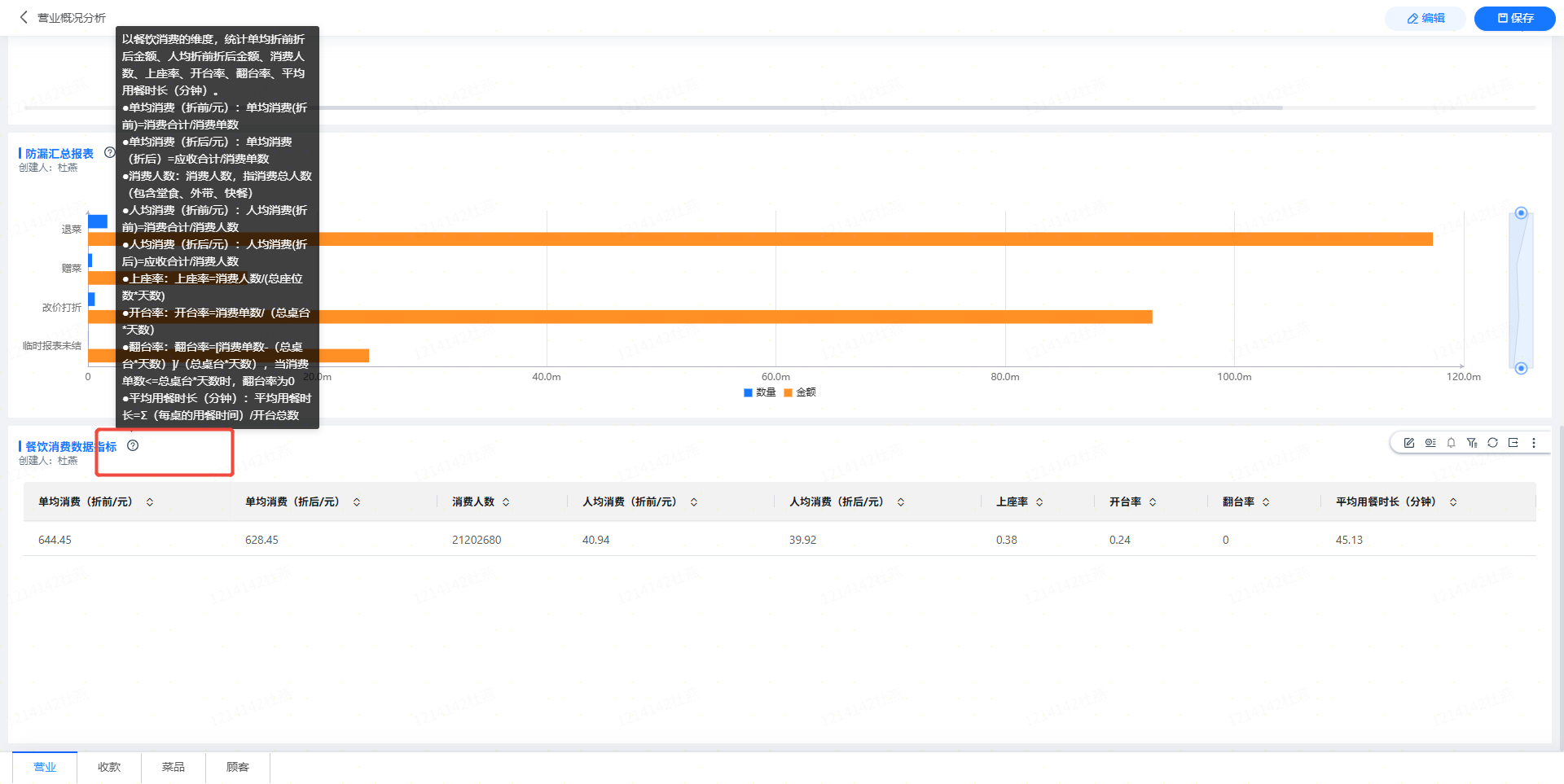The width and height of the screenshot is (1564, 784).
Task: Save the dashboard with 保存
Action: click(1515, 18)
